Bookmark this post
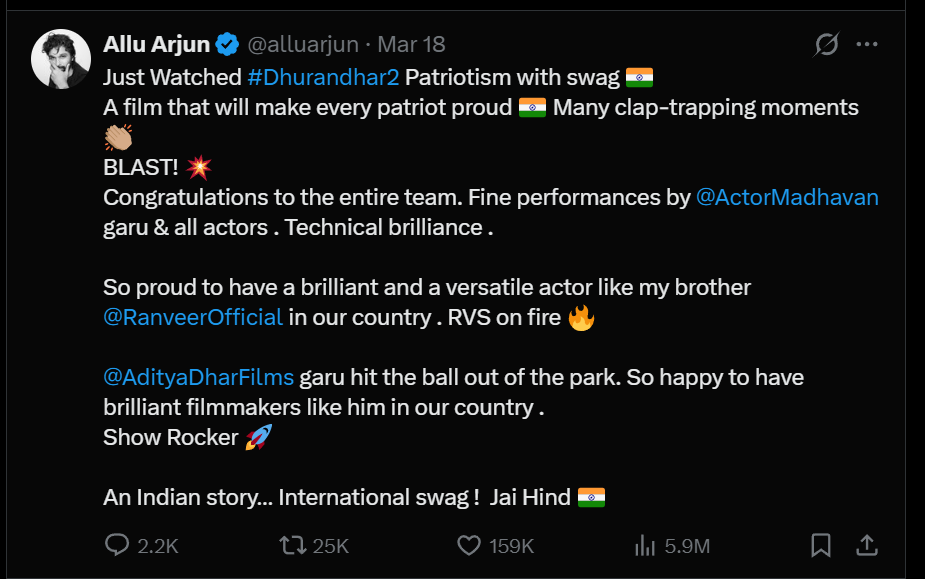Image resolution: width=925 pixels, height=579 pixels. pos(820,545)
